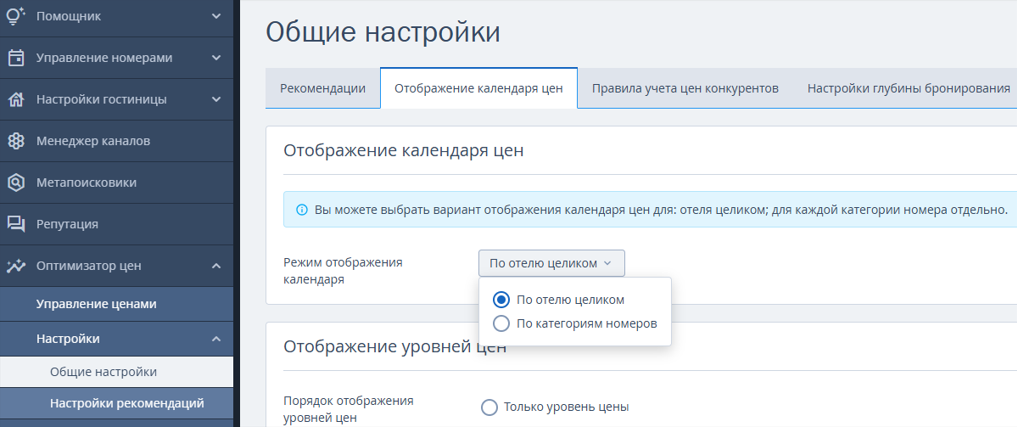
Task: Collapse the Оптимизатор цен menu chevron
Action: pos(217,265)
